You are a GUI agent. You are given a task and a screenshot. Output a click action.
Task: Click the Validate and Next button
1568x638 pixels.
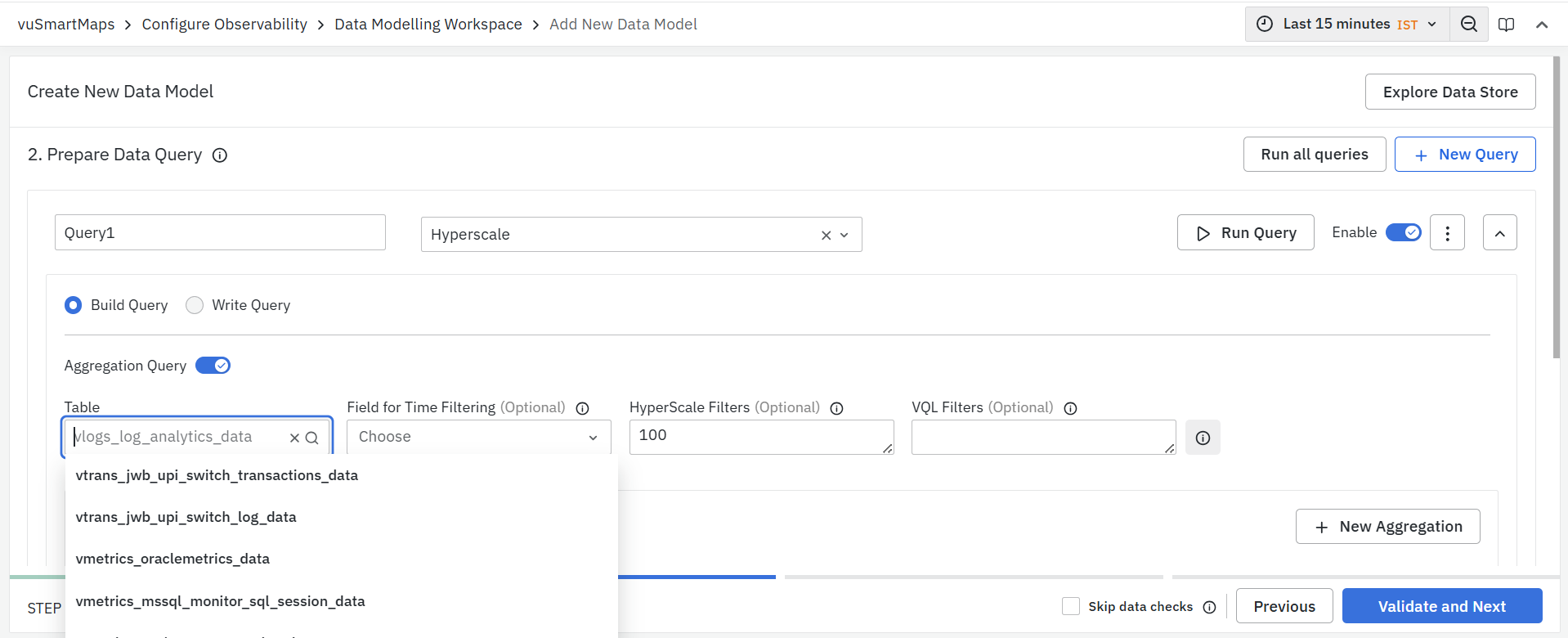pyautogui.click(x=1441, y=606)
